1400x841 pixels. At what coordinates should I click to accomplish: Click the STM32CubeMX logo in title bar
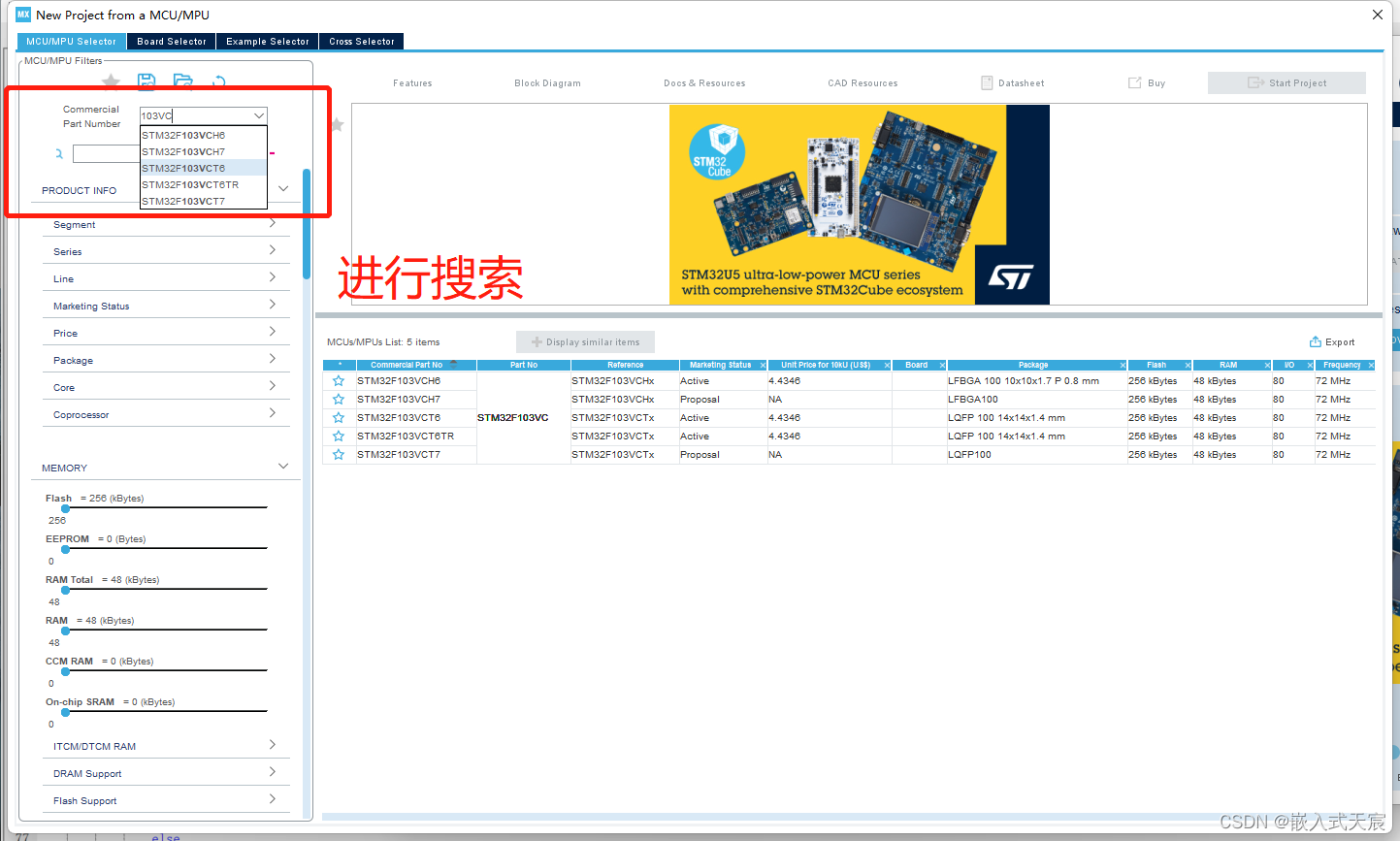[x=23, y=15]
